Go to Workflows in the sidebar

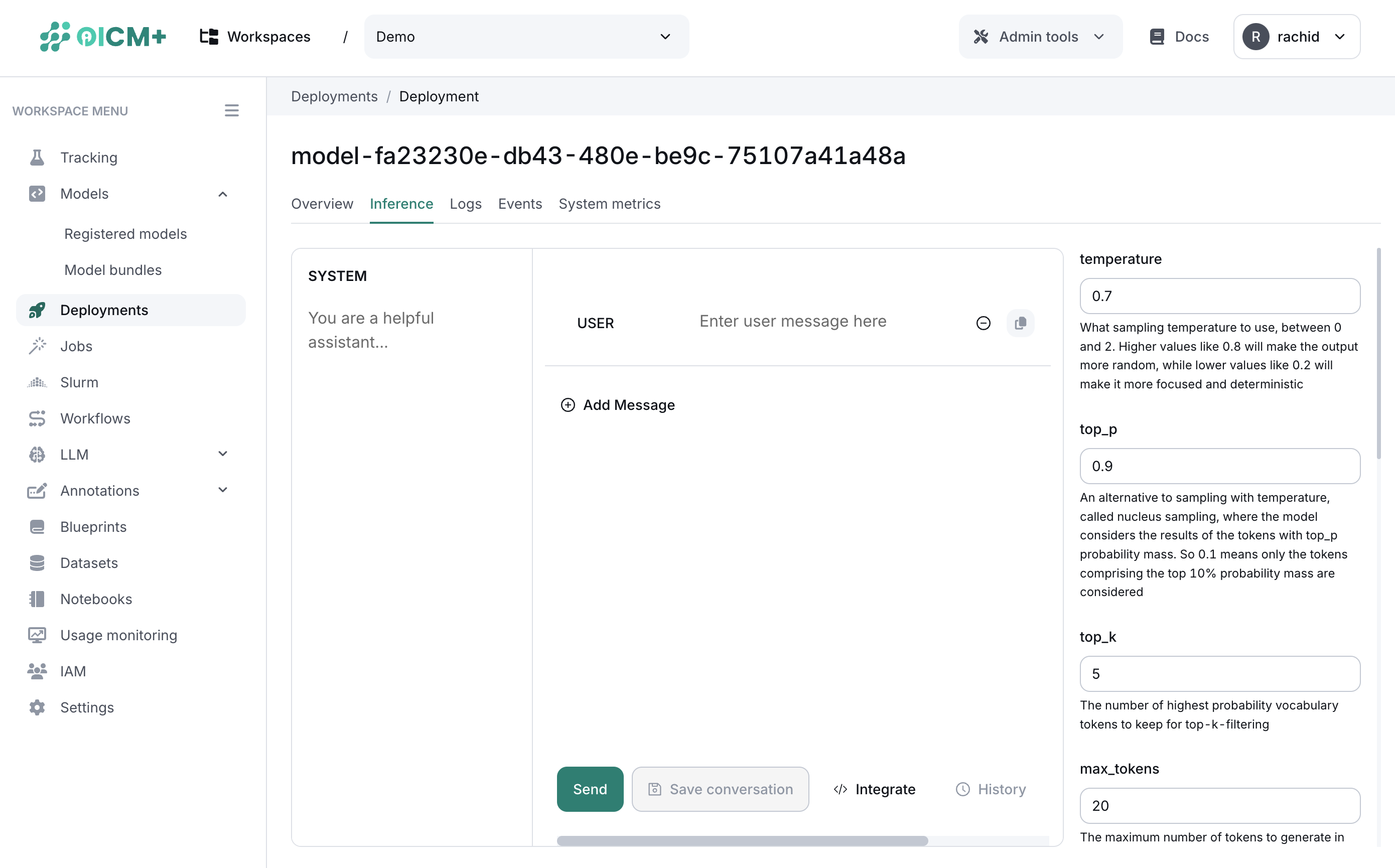pos(95,418)
